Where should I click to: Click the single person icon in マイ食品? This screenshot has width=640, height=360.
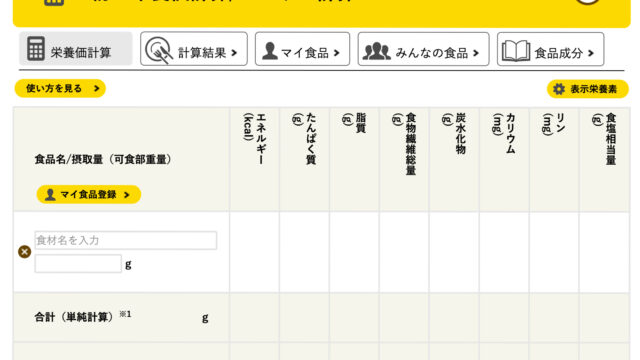(270, 51)
